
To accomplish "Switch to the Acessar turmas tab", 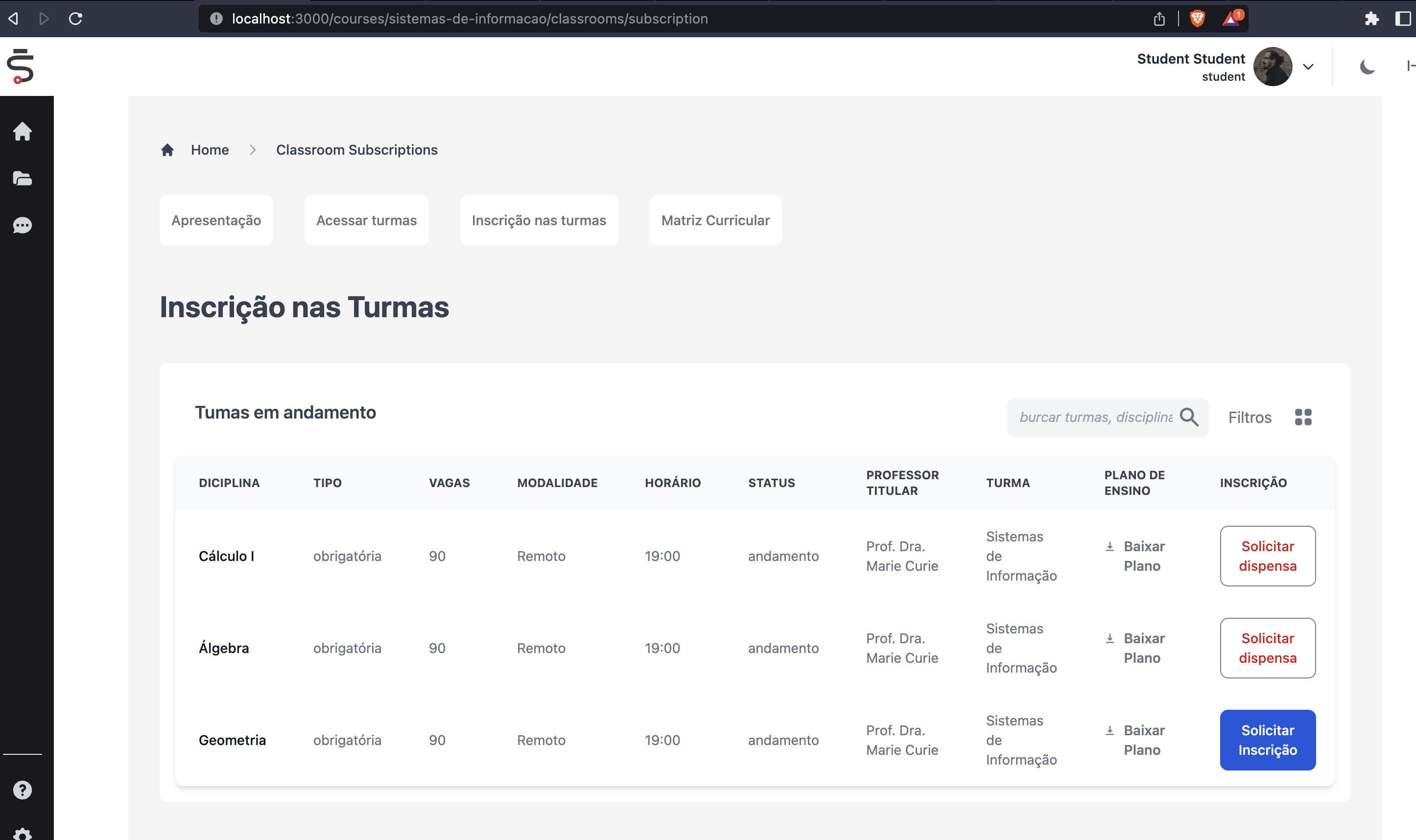I will [x=366, y=220].
